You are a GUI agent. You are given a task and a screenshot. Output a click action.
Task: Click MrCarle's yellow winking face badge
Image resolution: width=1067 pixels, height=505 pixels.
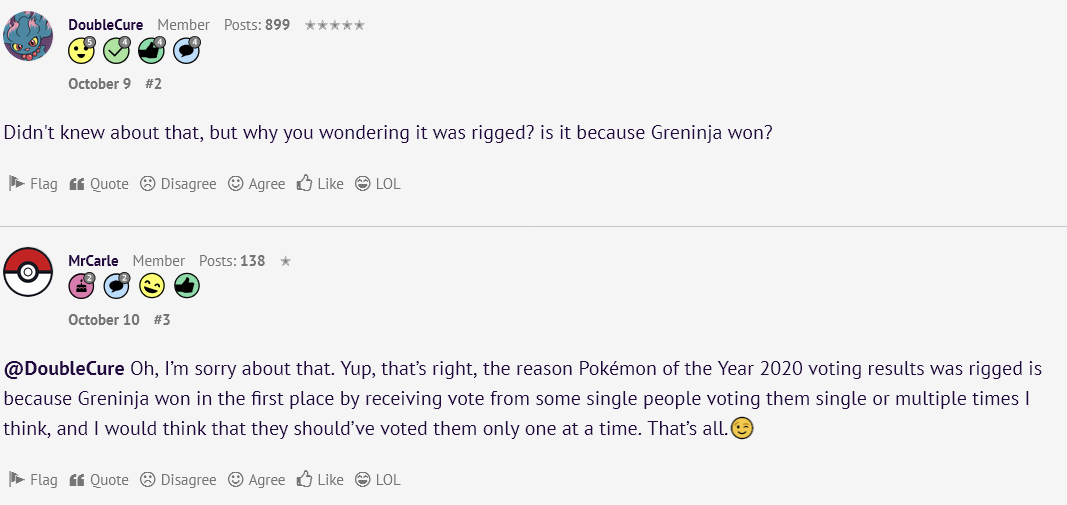(151, 287)
